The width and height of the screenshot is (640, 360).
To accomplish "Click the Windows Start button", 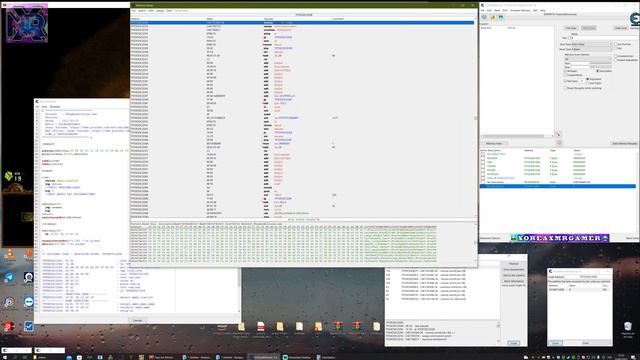I will tap(5, 357).
